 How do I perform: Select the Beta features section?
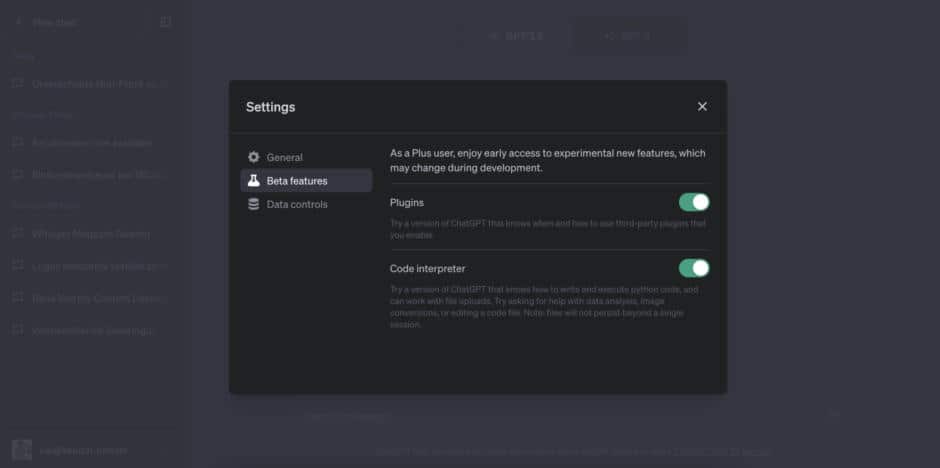pyautogui.click(x=306, y=180)
